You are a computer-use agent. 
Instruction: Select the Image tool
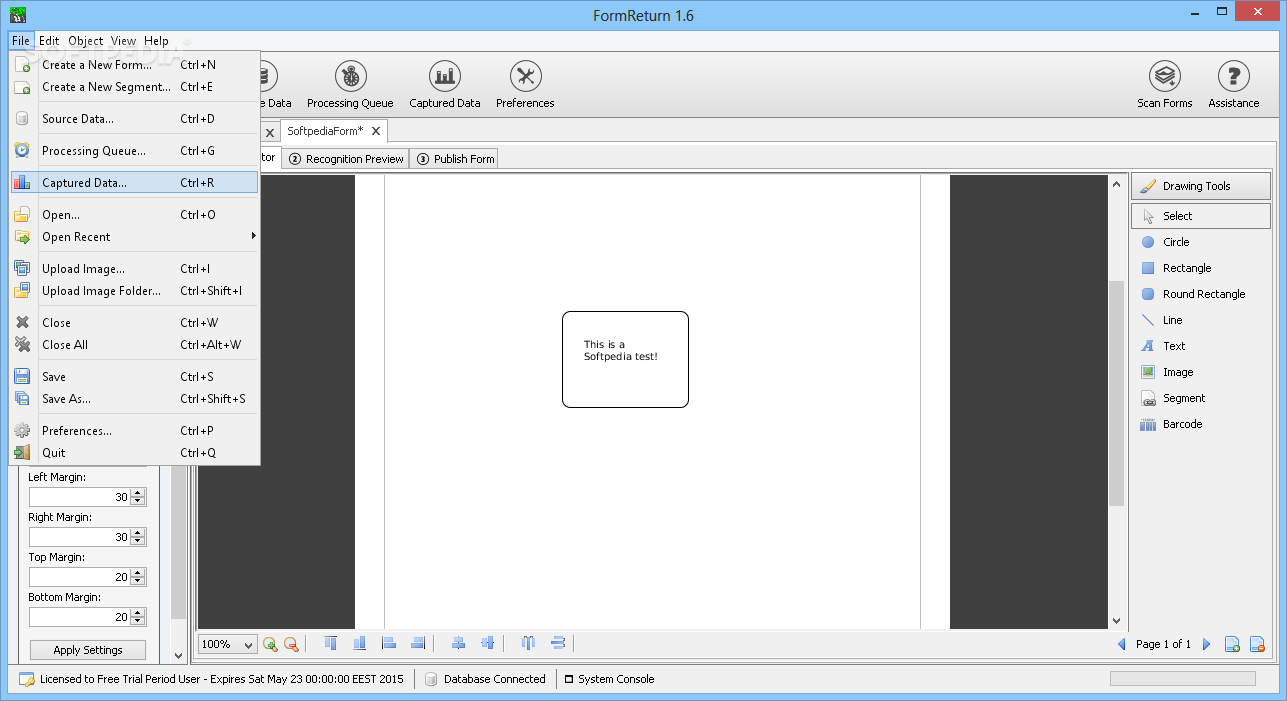1167,372
